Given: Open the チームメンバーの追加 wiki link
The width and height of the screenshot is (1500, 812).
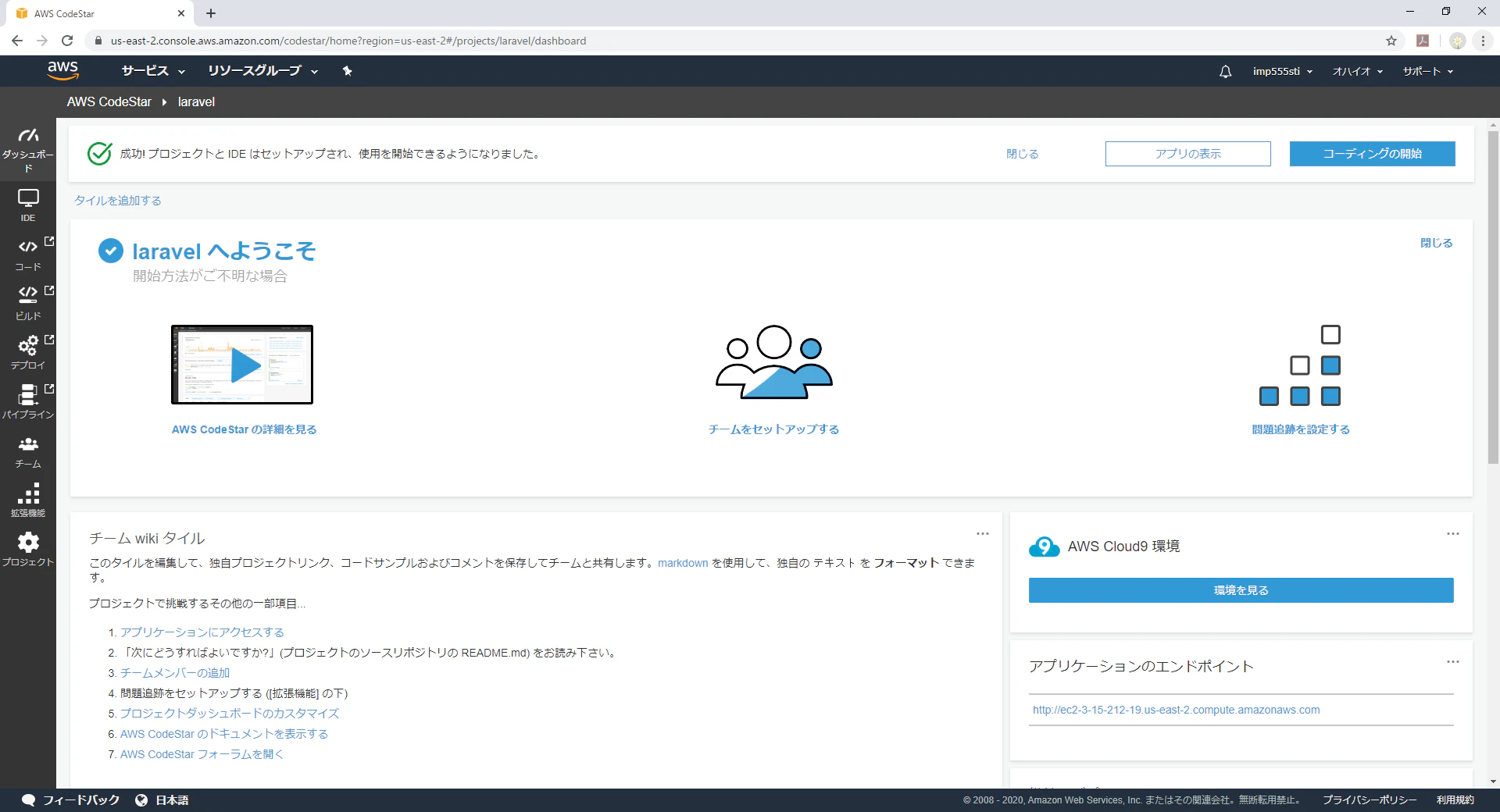Looking at the screenshot, I should [175, 673].
